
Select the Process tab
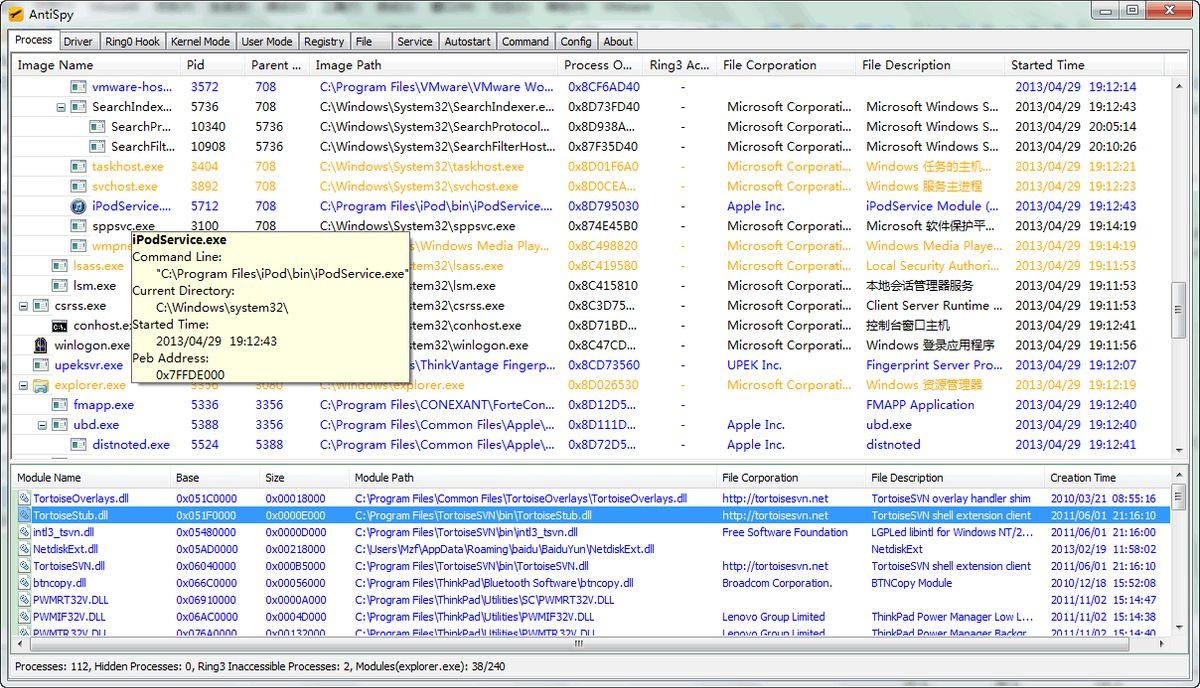[34, 40]
